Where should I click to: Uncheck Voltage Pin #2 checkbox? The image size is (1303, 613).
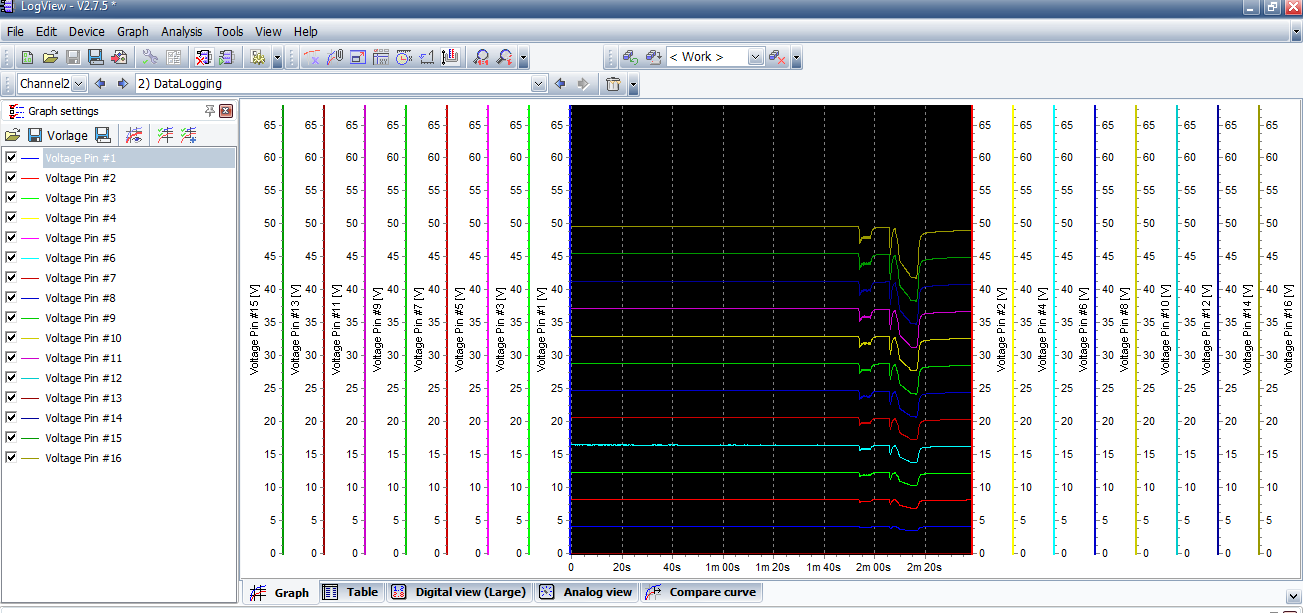point(11,178)
